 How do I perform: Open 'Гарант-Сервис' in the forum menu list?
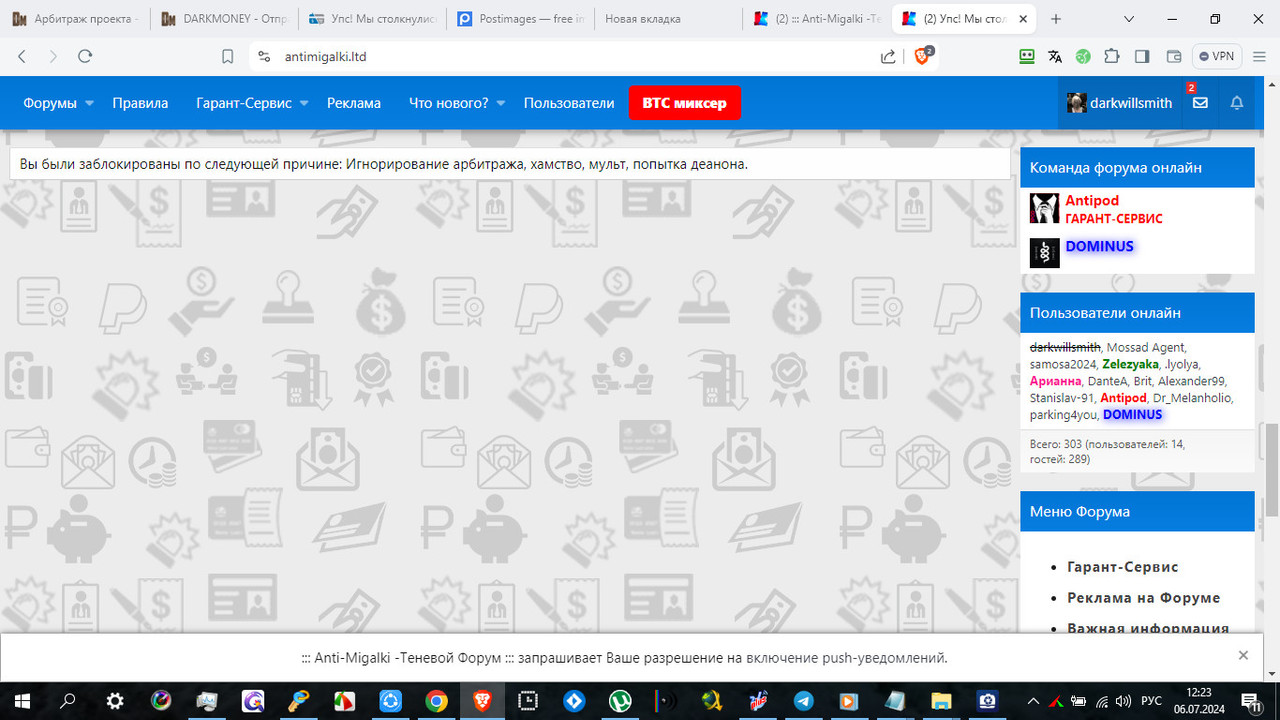pos(1123,566)
